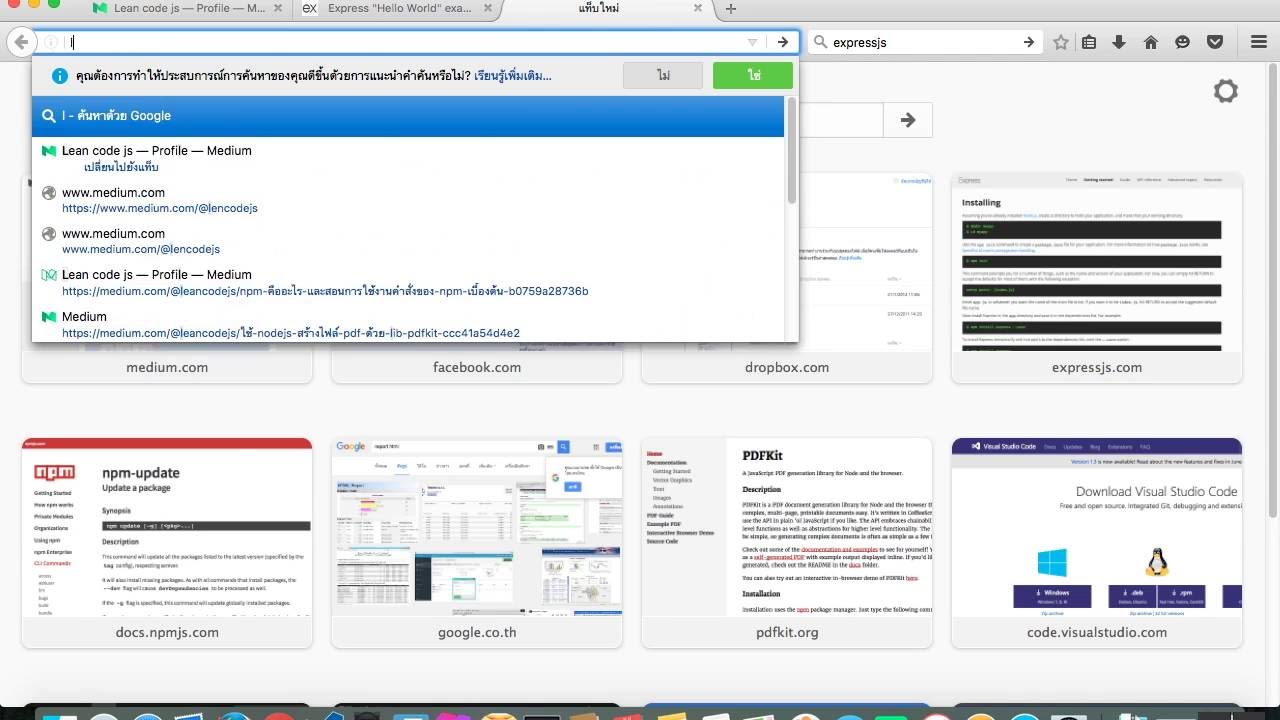Go to the home page icon
The width and height of the screenshot is (1280, 720).
tap(1151, 42)
